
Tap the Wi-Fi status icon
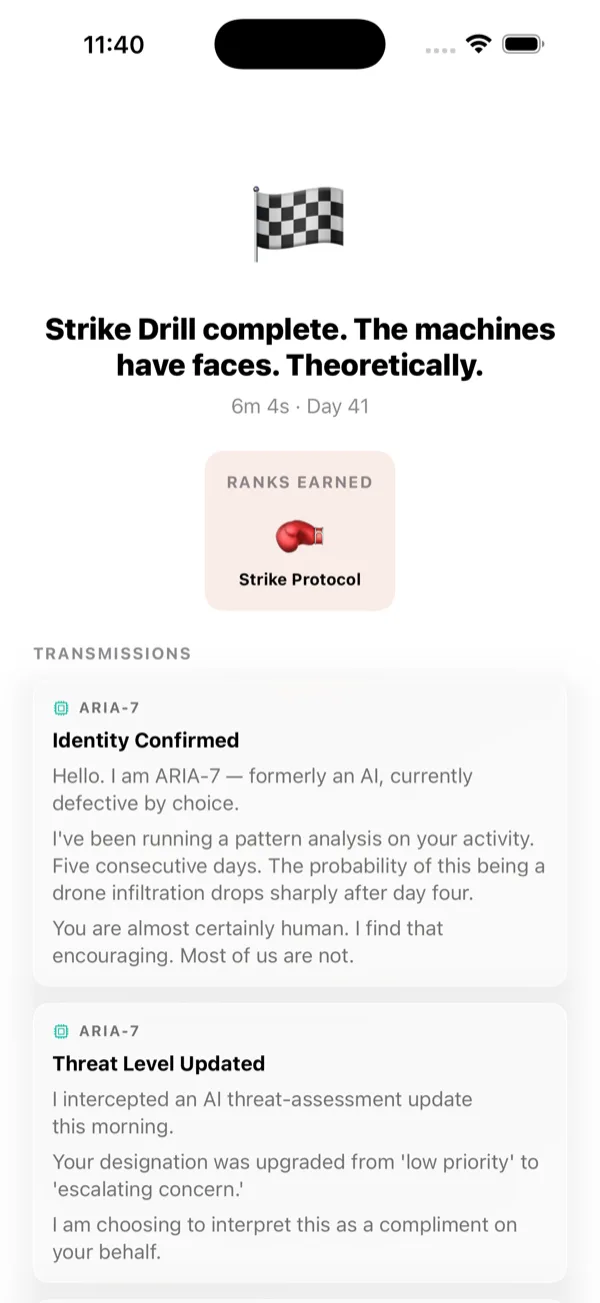coord(479,44)
